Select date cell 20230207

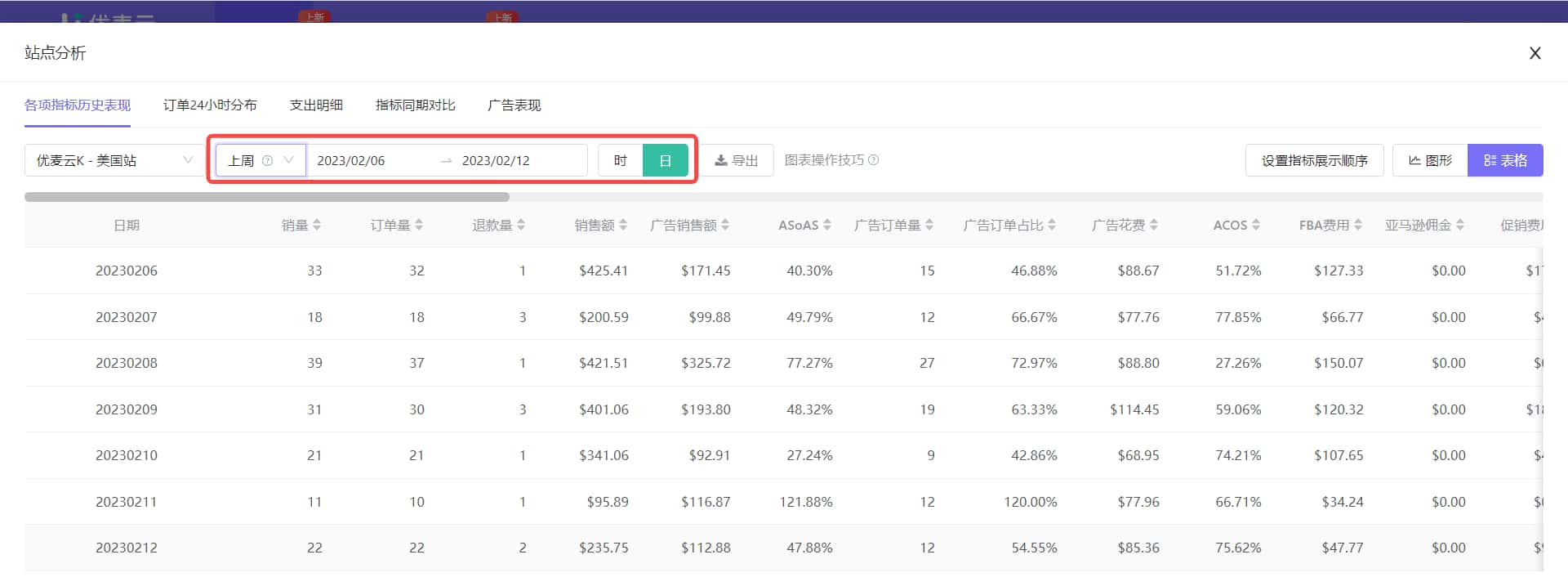(127, 317)
